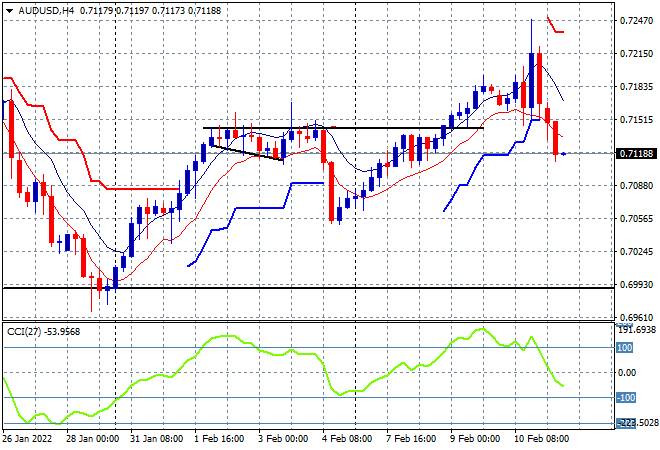Click the 0.70565 price scale label

tap(636, 218)
